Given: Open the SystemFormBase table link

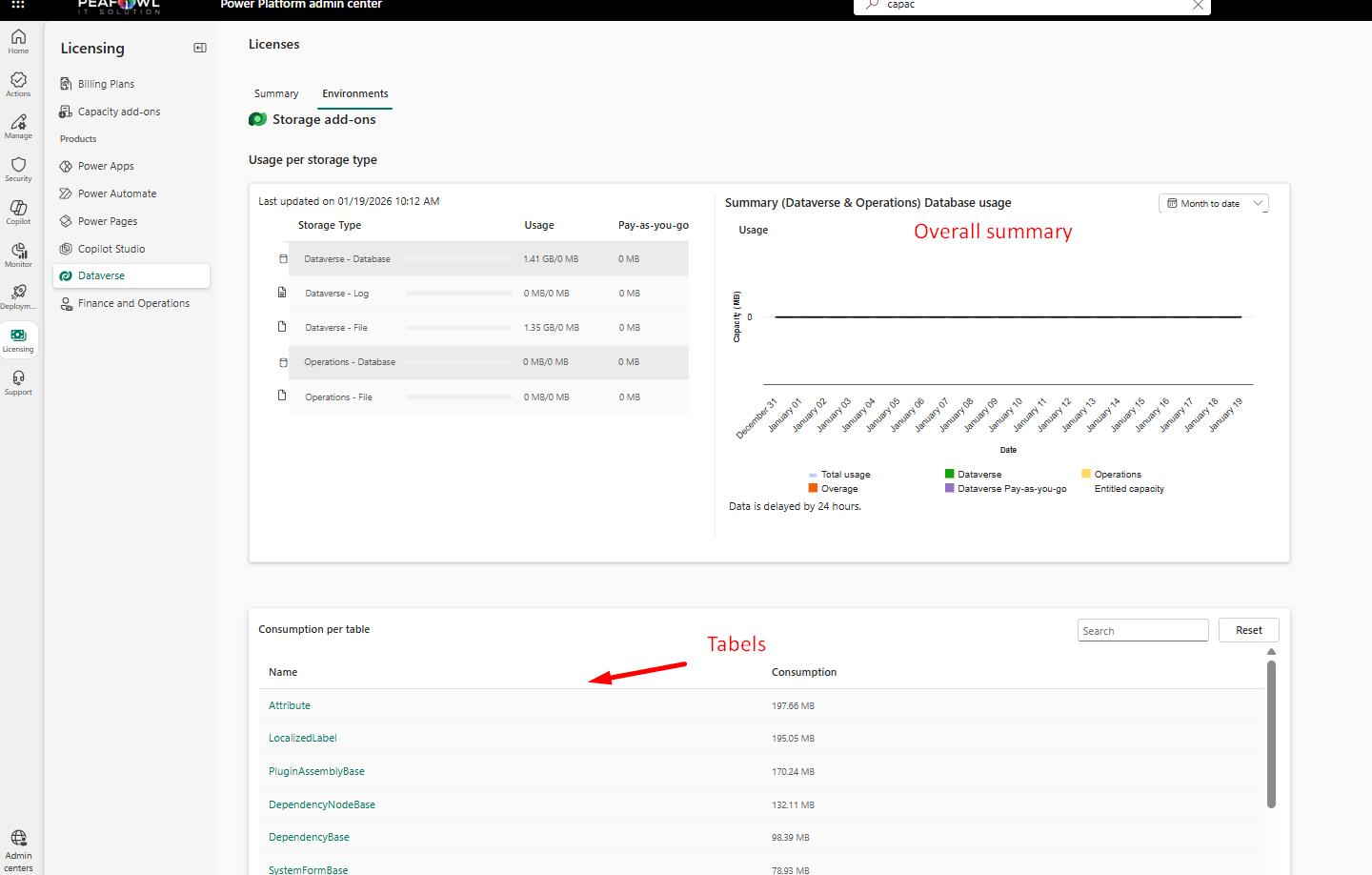Looking at the screenshot, I should 309,869.
